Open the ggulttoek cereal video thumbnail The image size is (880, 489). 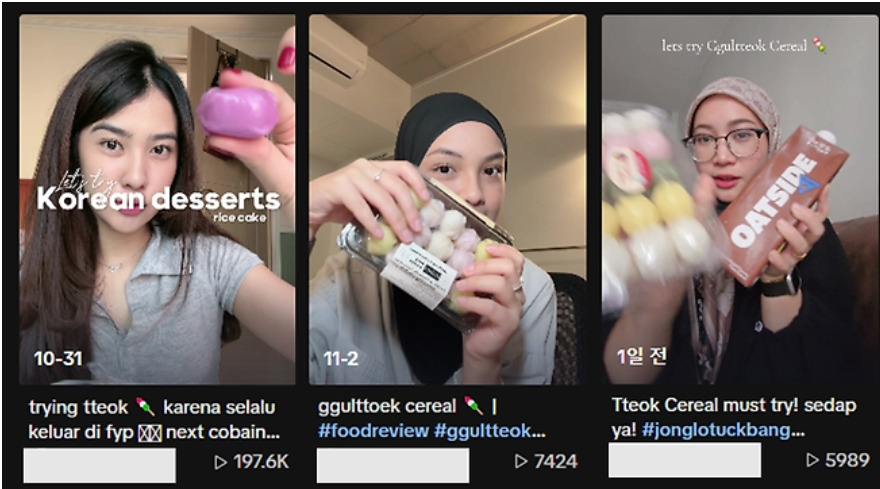click(x=447, y=199)
